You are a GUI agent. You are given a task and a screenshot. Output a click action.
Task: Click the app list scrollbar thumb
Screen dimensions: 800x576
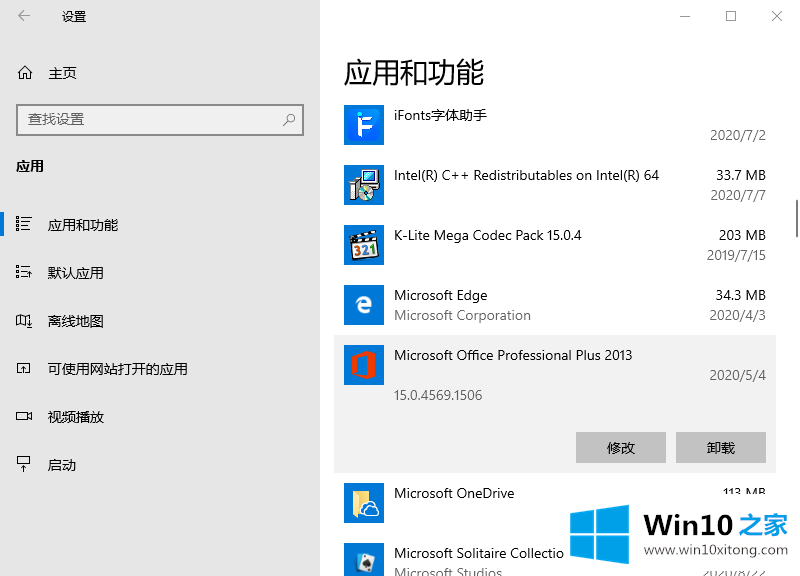click(x=797, y=218)
